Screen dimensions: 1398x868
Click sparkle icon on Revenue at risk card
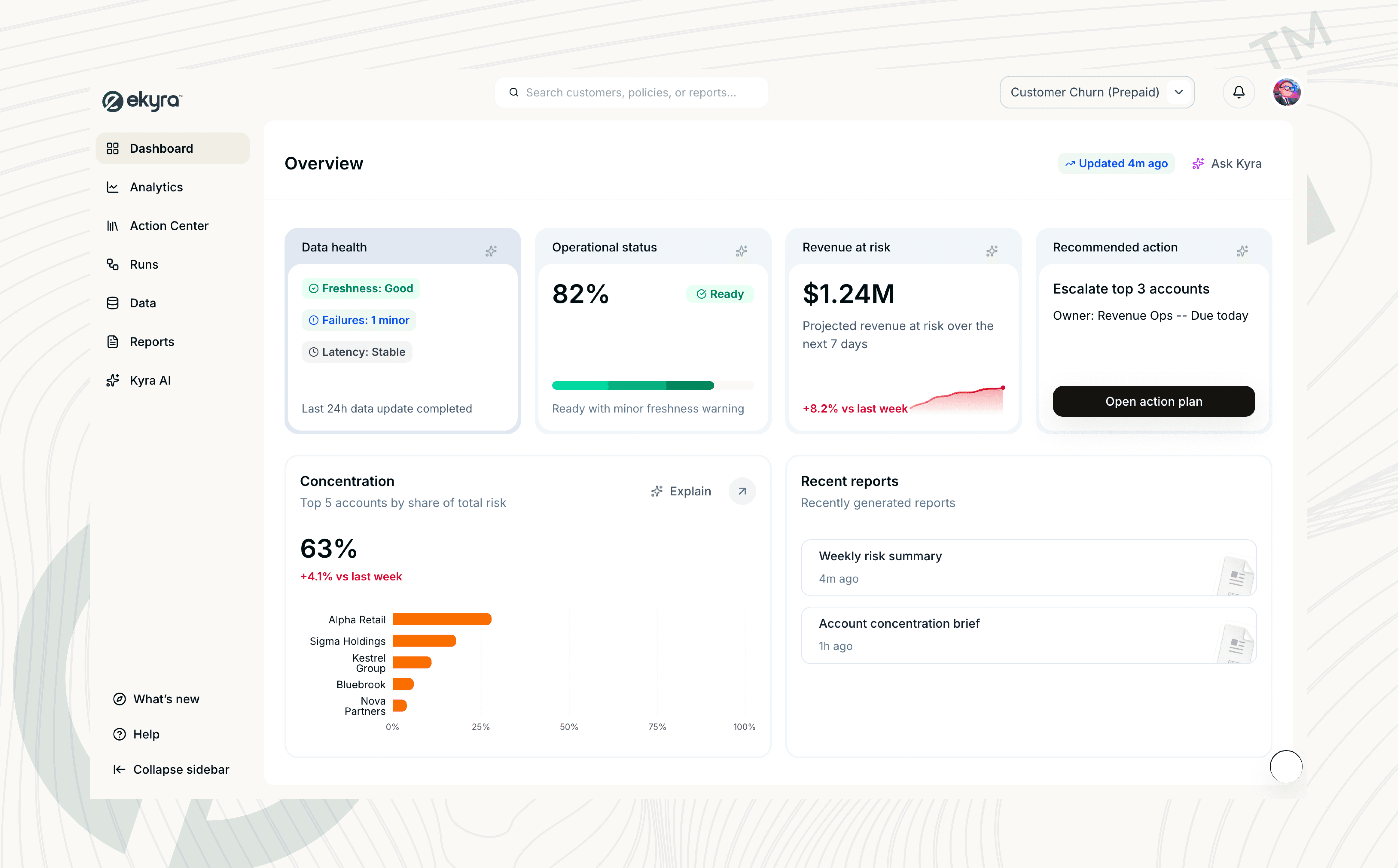[x=992, y=251]
